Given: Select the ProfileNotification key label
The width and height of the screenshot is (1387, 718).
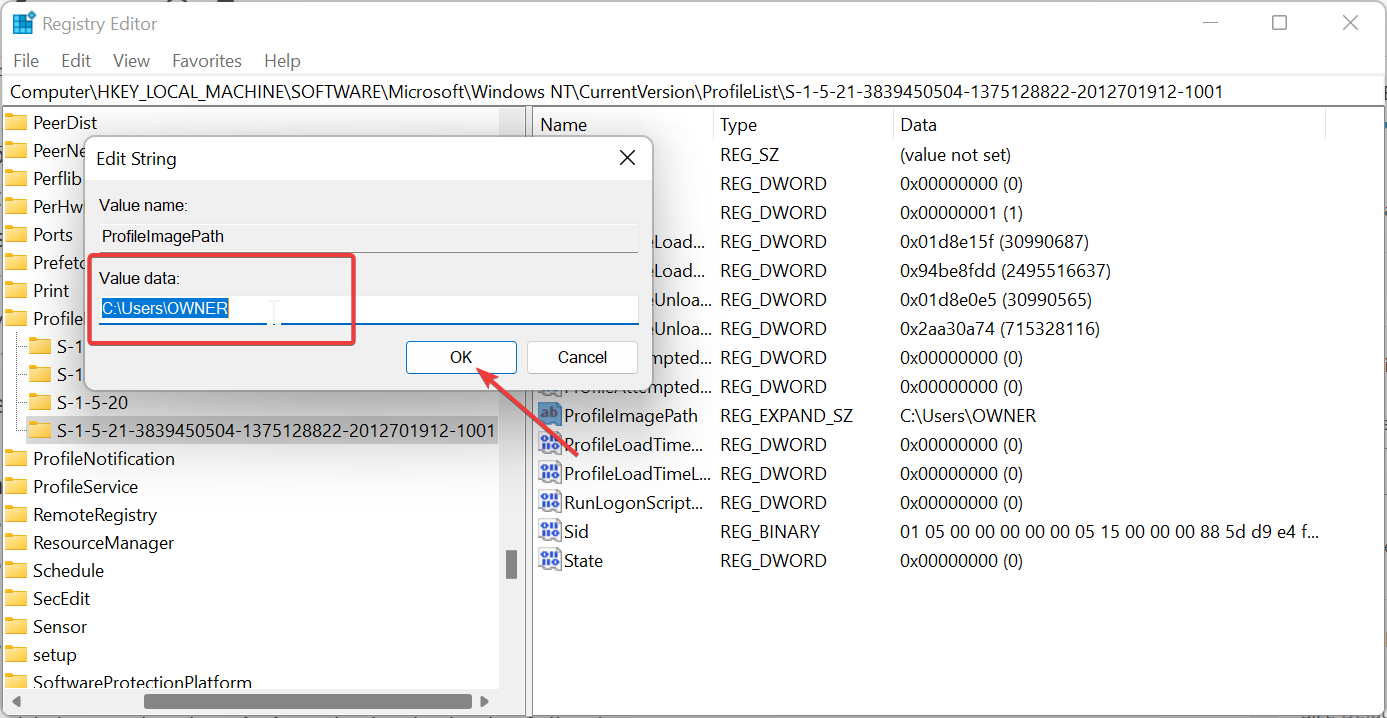Looking at the screenshot, I should tap(104, 459).
